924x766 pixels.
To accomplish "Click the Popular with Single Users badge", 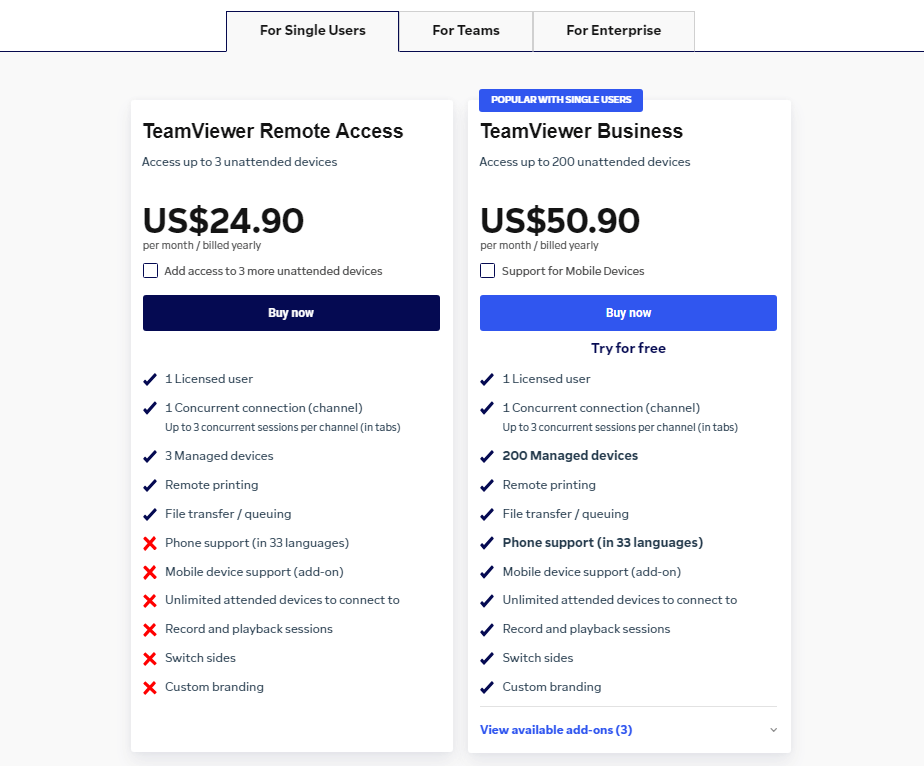I will [561, 100].
